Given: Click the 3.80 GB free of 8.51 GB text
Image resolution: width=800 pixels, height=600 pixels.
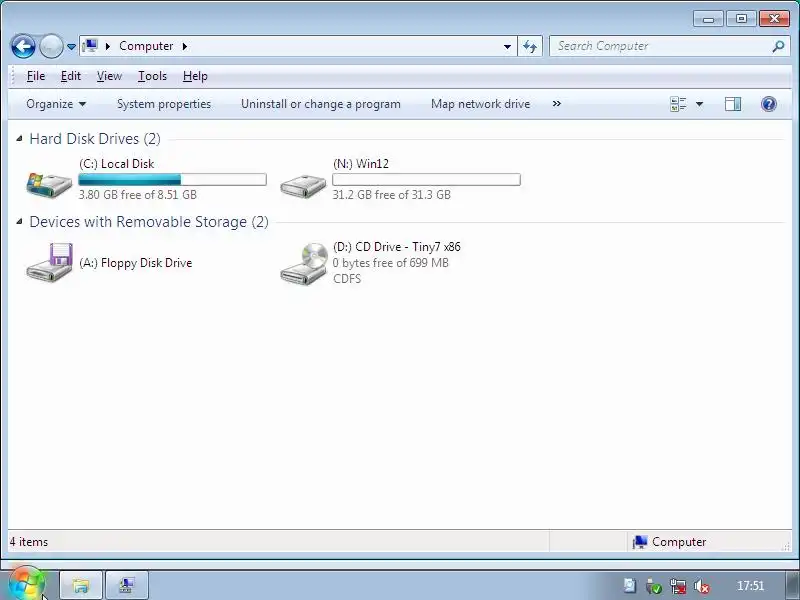Looking at the screenshot, I should 137,194.
